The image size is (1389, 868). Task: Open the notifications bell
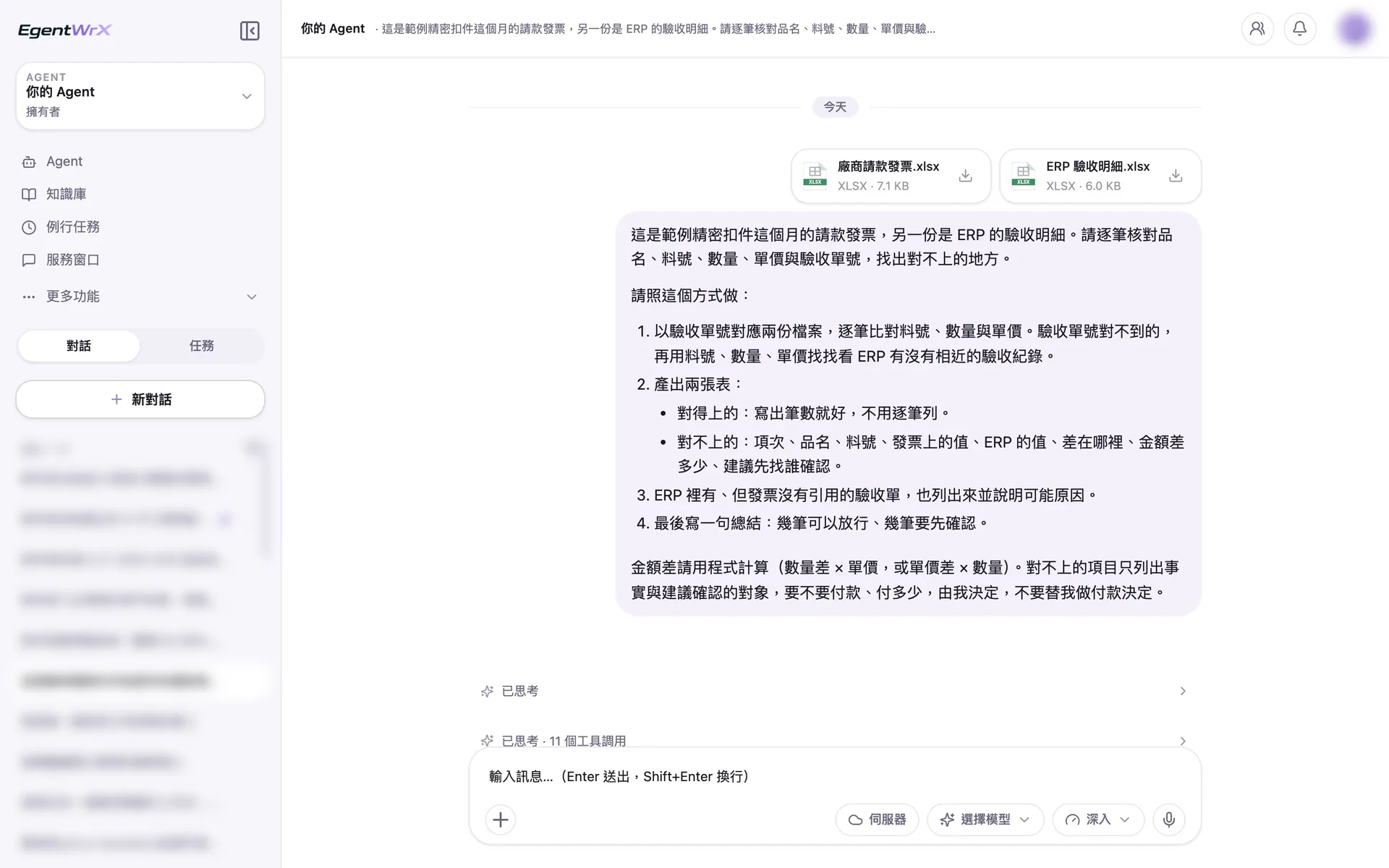point(1300,29)
